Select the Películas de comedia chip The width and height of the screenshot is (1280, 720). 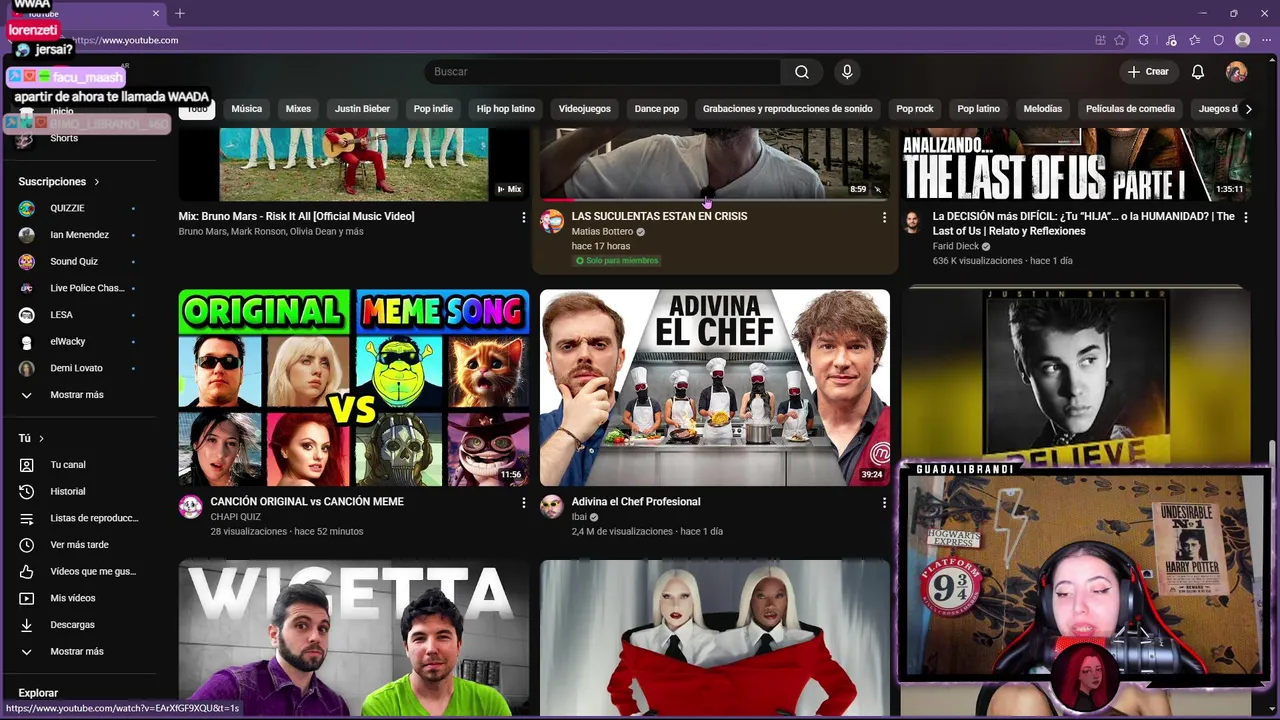(1130, 109)
